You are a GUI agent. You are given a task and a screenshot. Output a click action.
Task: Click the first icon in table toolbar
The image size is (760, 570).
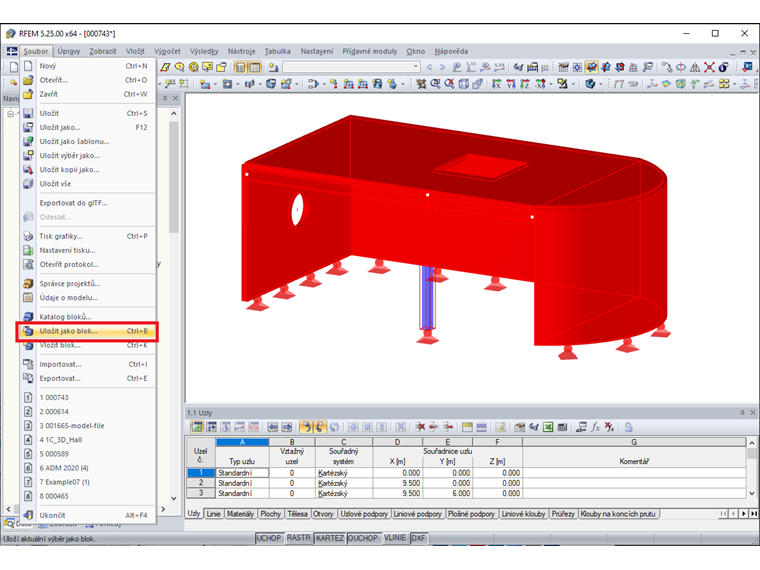pos(197,427)
